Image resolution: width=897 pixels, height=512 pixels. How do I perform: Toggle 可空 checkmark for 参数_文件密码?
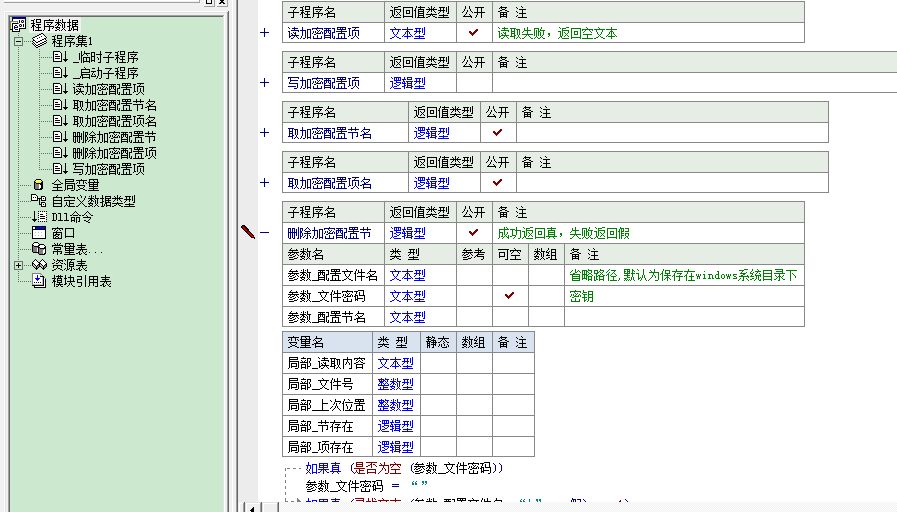click(509, 296)
